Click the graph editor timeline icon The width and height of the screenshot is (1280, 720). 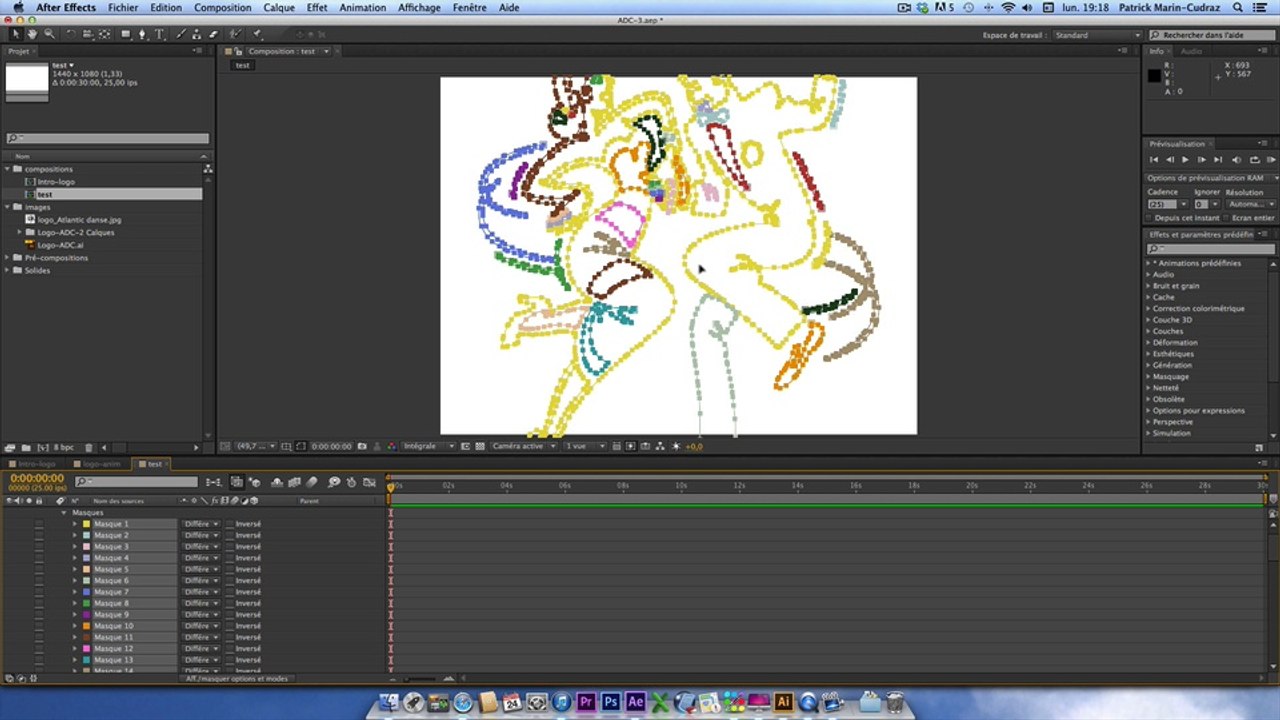pos(369,482)
